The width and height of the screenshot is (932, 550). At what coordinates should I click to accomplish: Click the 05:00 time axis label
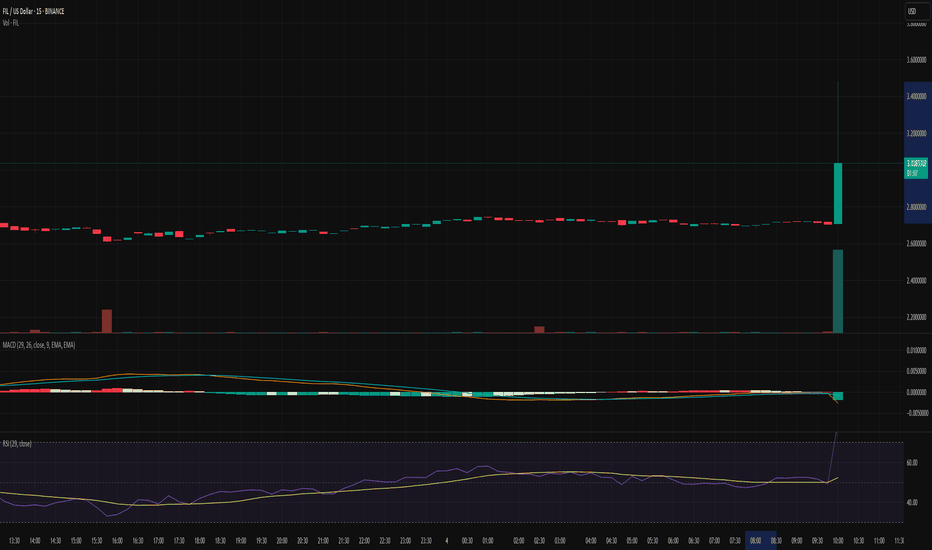click(x=632, y=540)
